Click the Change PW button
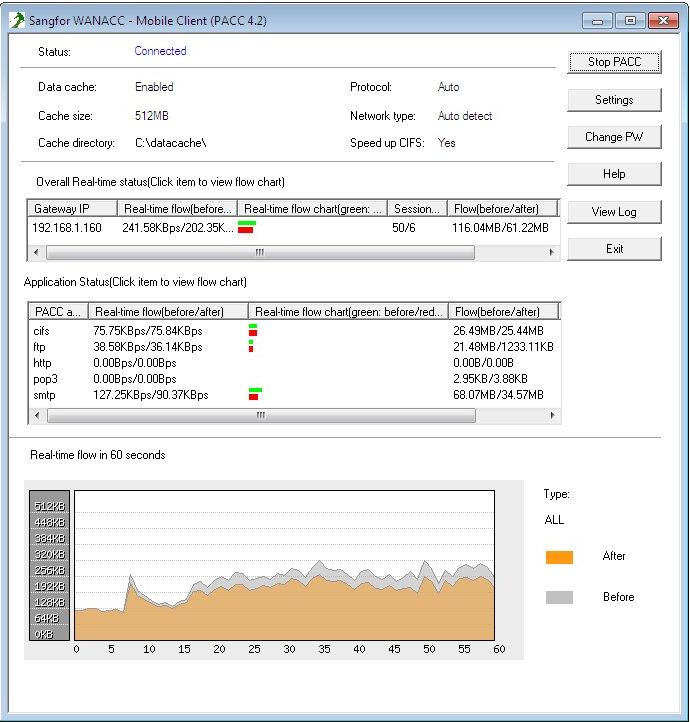The height and width of the screenshot is (722, 690). coord(615,137)
